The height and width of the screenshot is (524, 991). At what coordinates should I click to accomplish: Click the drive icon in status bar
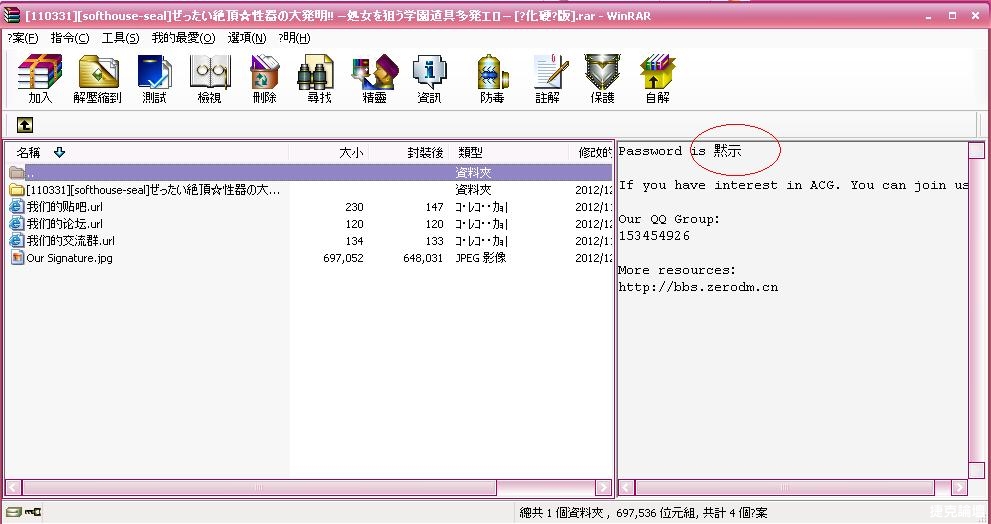pos(13,513)
